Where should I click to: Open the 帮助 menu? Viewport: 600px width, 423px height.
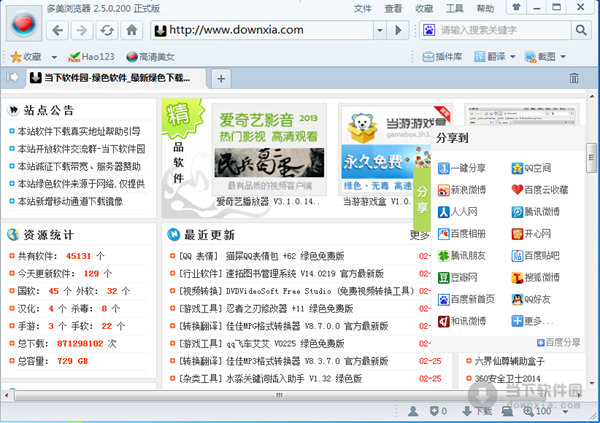point(485,8)
